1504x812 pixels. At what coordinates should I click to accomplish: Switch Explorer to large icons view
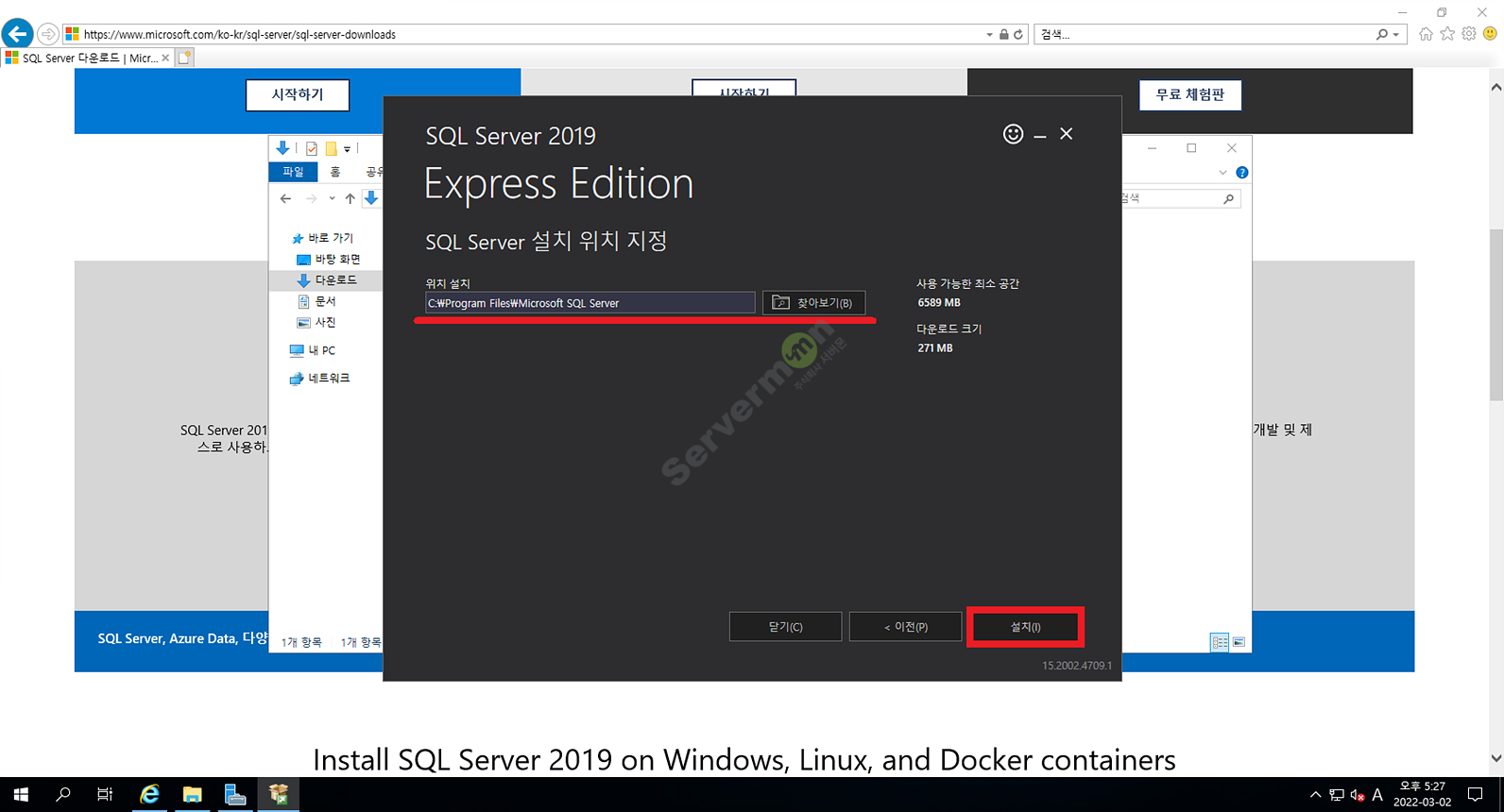pos(1239,642)
